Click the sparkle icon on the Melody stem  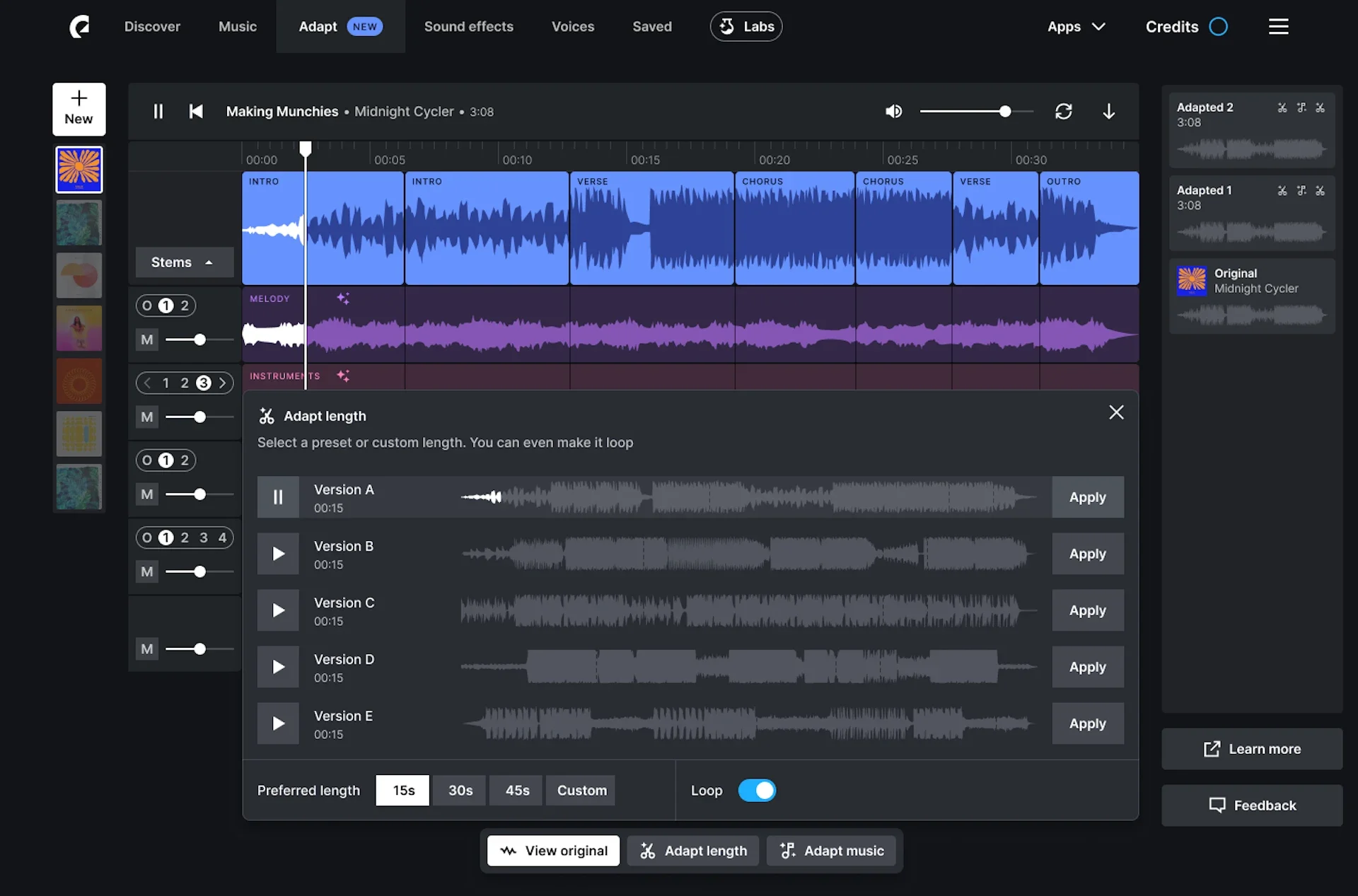[344, 298]
